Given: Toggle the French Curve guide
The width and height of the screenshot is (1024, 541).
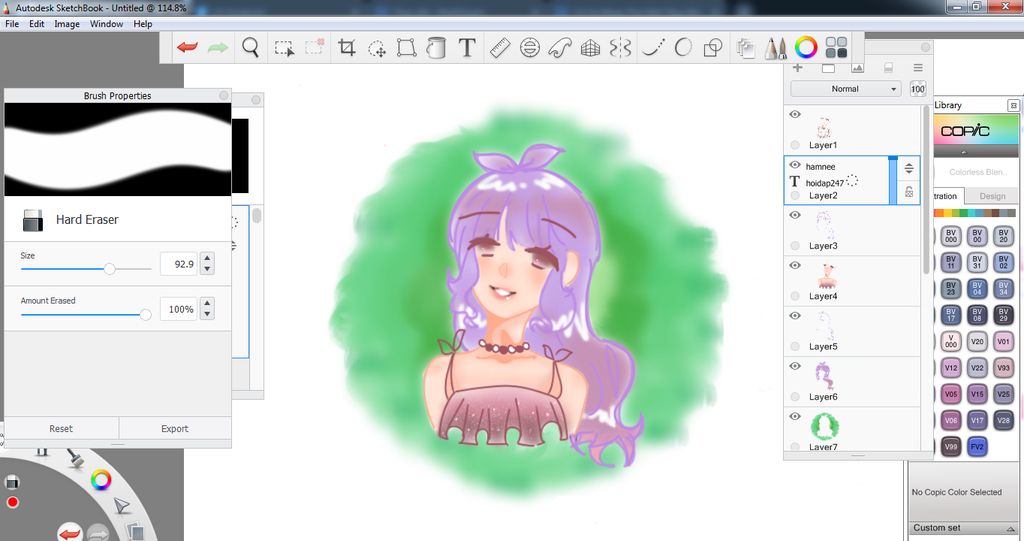Looking at the screenshot, I should point(560,47).
